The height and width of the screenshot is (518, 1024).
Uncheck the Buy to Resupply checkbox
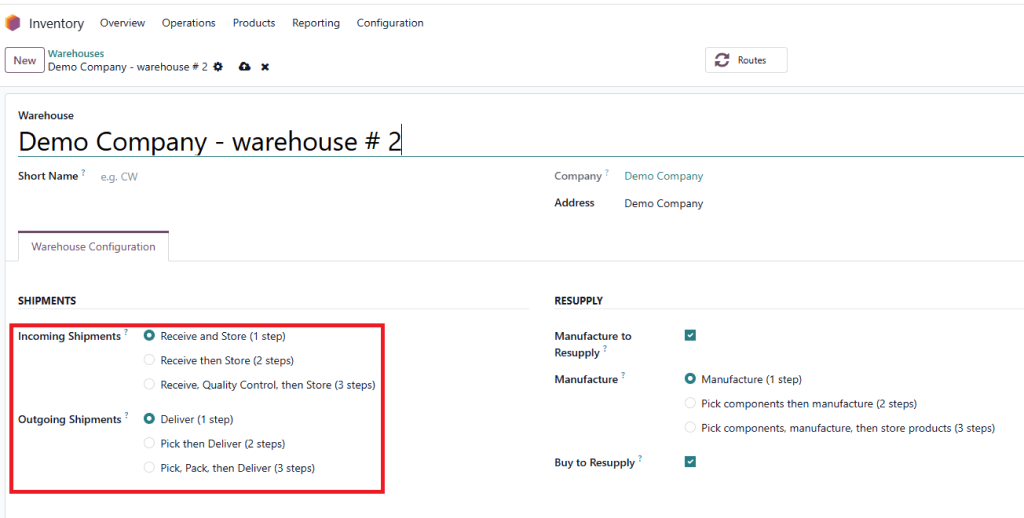pyautogui.click(x=690, y=462)
